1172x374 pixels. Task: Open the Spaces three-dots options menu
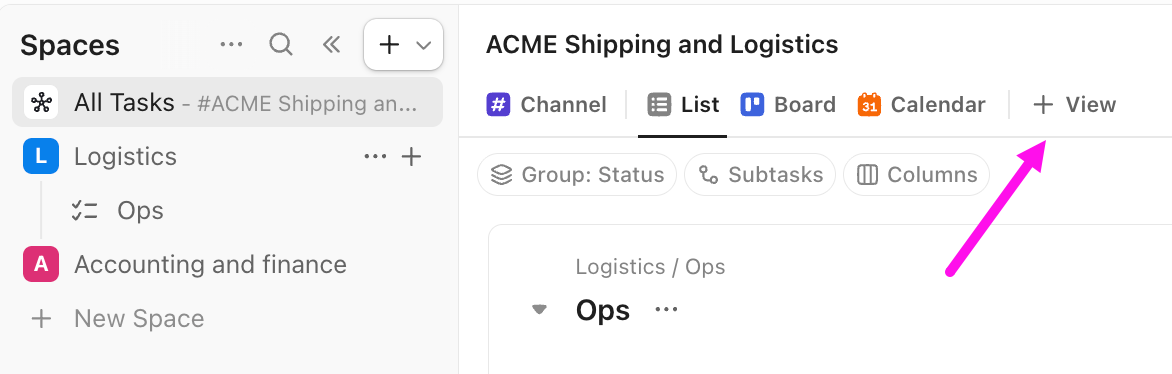point(232,45)
